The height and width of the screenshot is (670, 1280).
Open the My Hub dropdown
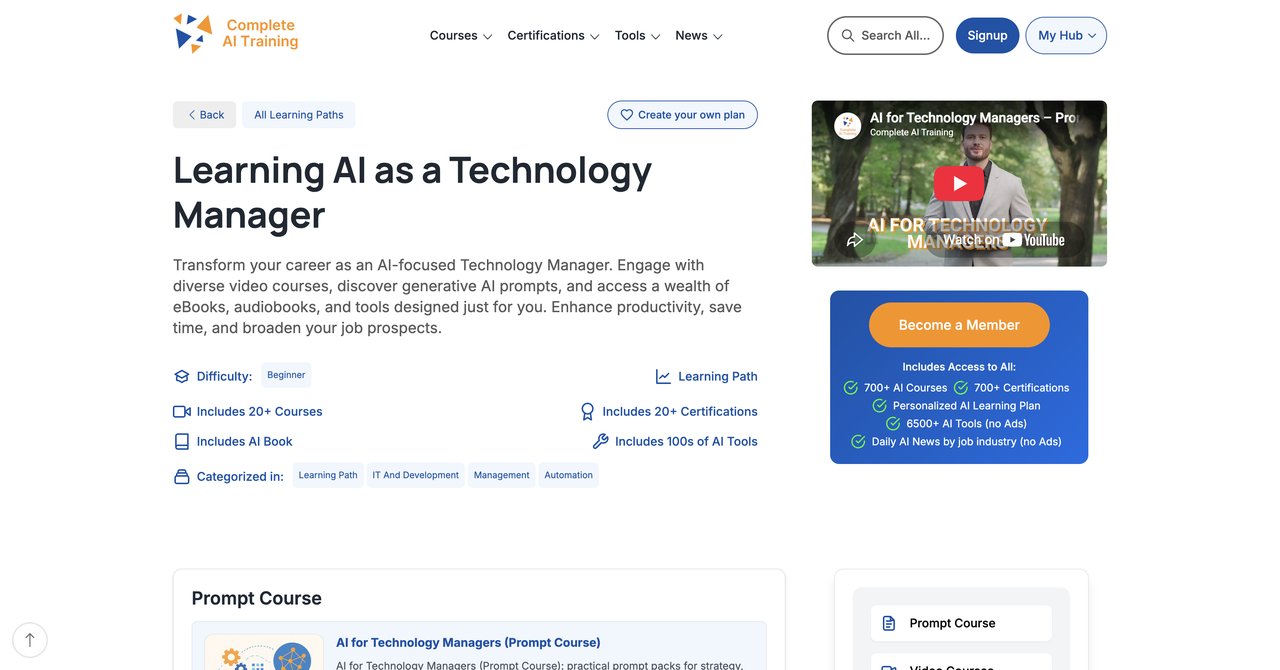1066,35
